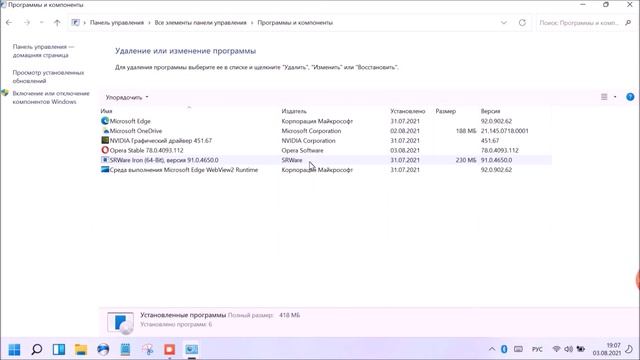Select NVIDIA Графический драйвер 451.67 entry
The height and width of the screenshot is (360, 640).
point(161,140)
